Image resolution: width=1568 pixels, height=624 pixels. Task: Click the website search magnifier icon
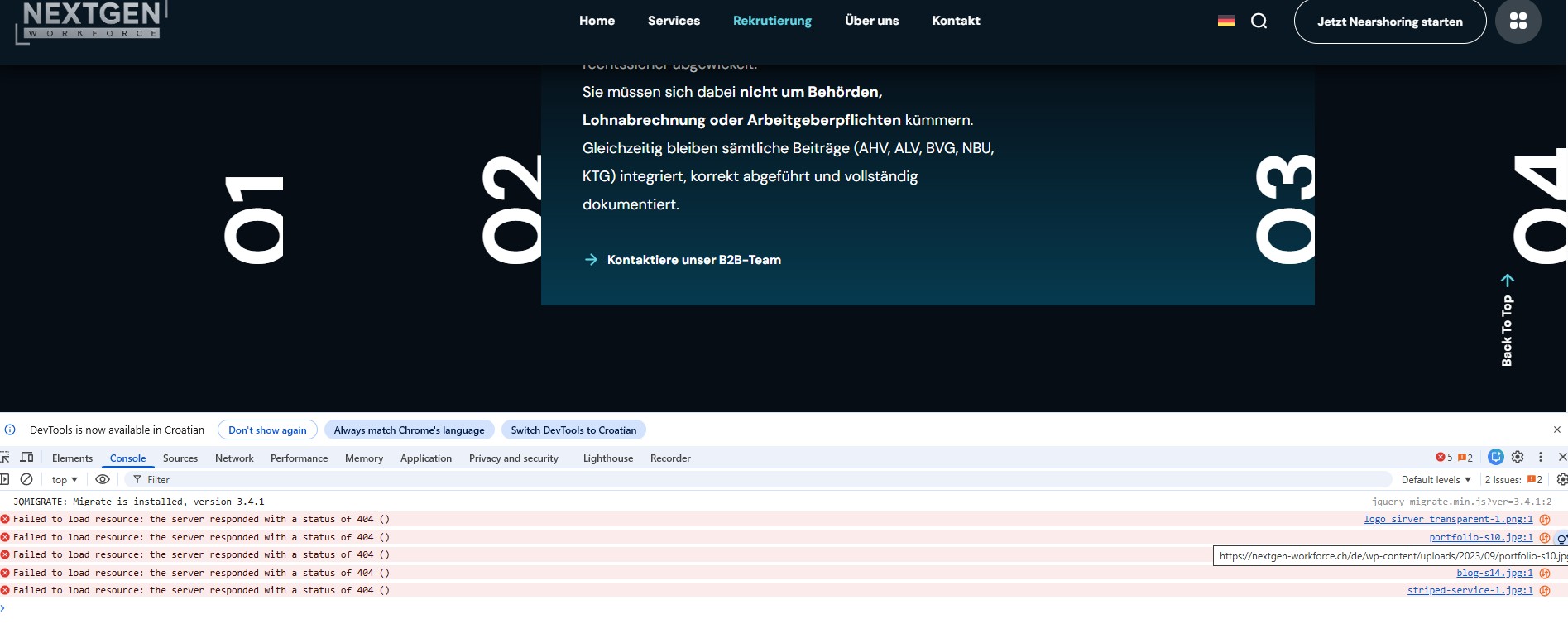[1259, 22]
